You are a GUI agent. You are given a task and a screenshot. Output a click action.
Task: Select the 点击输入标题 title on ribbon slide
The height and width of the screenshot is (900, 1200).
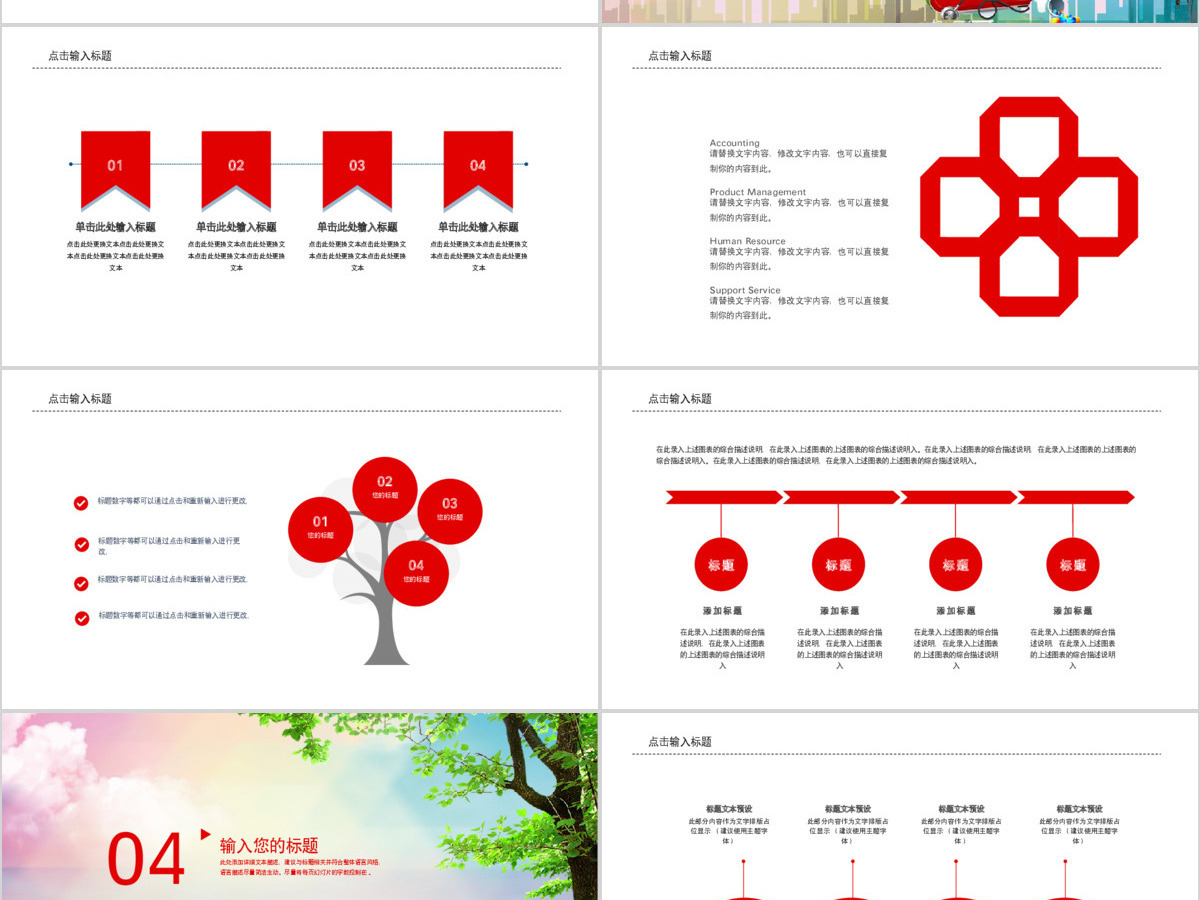(80, 56)
